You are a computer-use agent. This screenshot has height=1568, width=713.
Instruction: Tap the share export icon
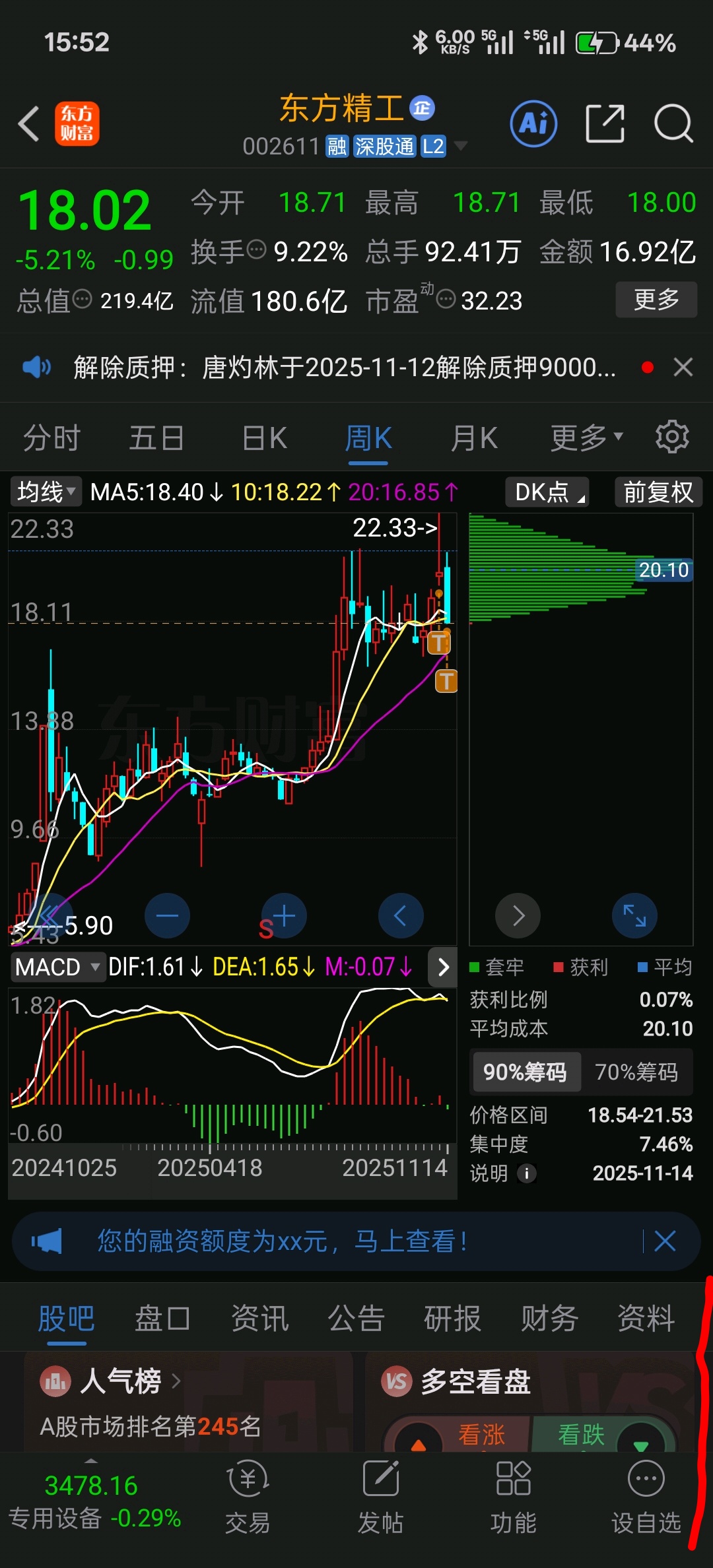click(x=605, y=123)
